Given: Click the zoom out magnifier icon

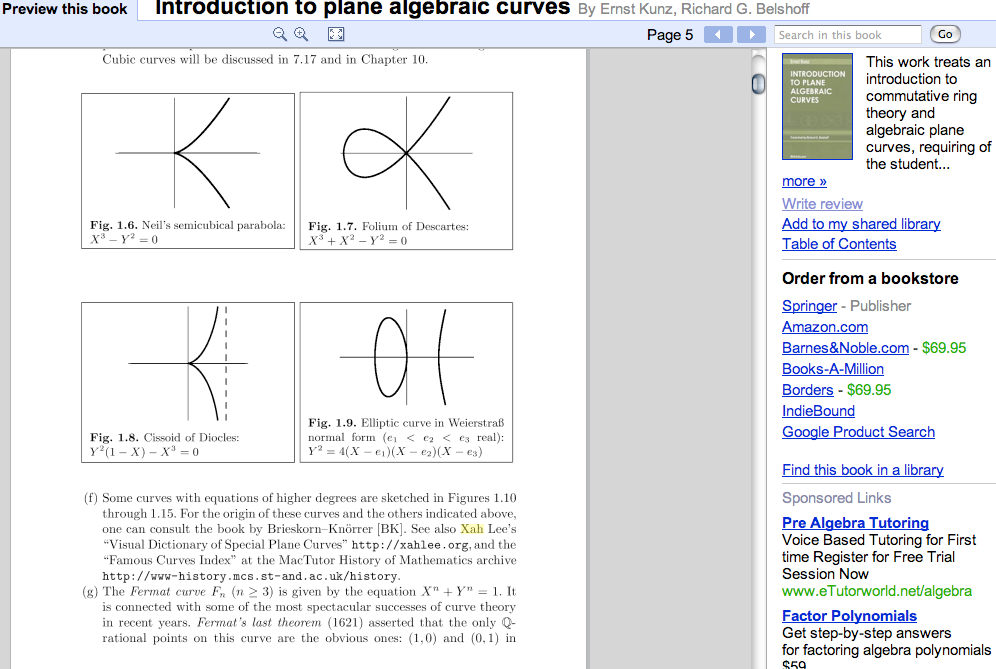Looking at the screenshot, I should click(281, 35).
